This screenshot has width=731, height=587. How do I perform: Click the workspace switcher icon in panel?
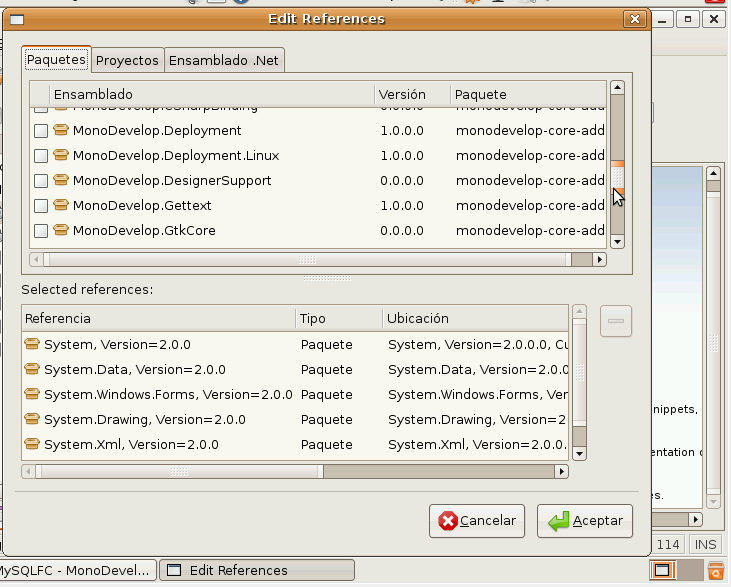(662, 570)
